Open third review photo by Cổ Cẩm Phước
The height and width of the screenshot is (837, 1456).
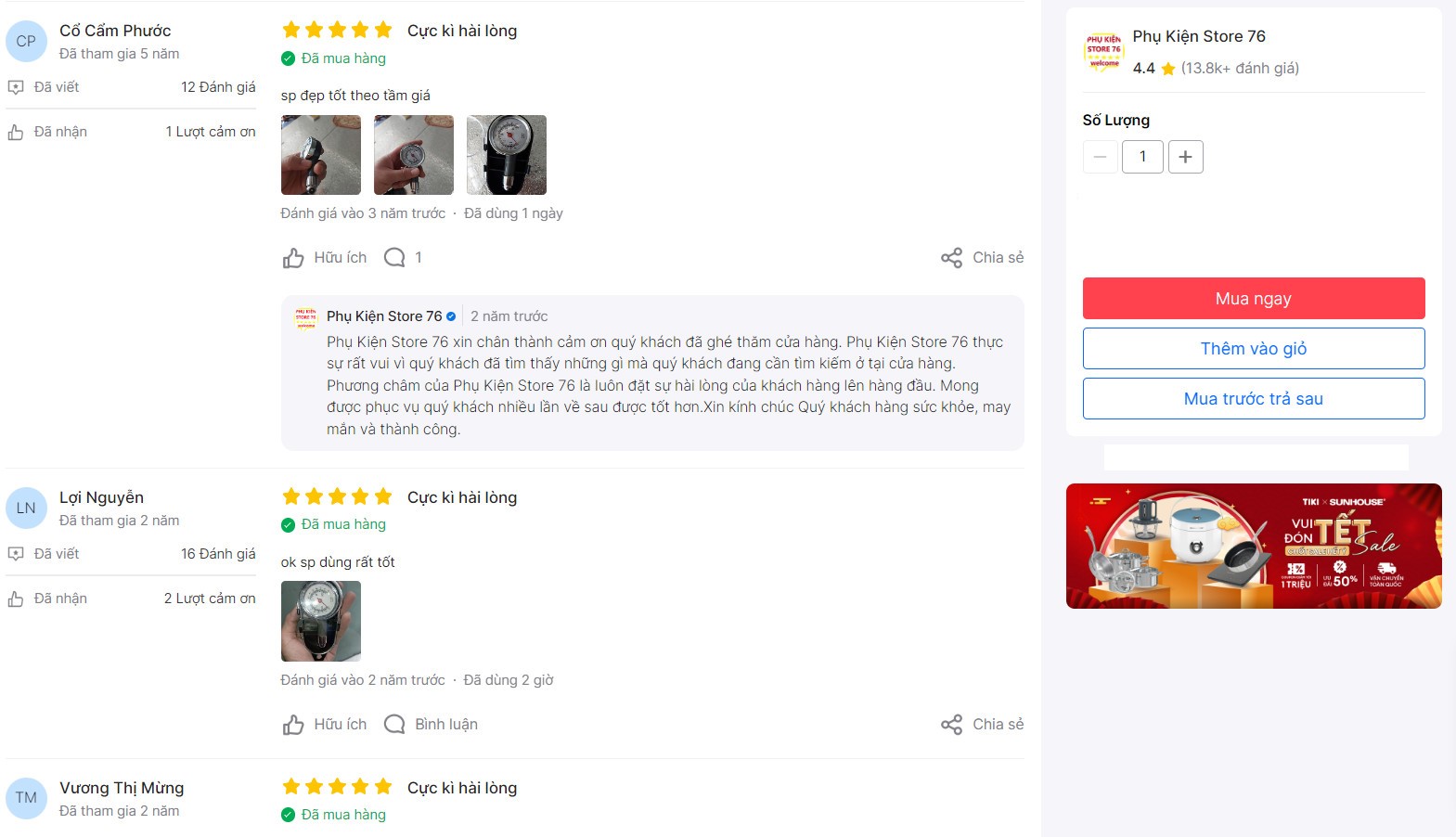(507, 155)
